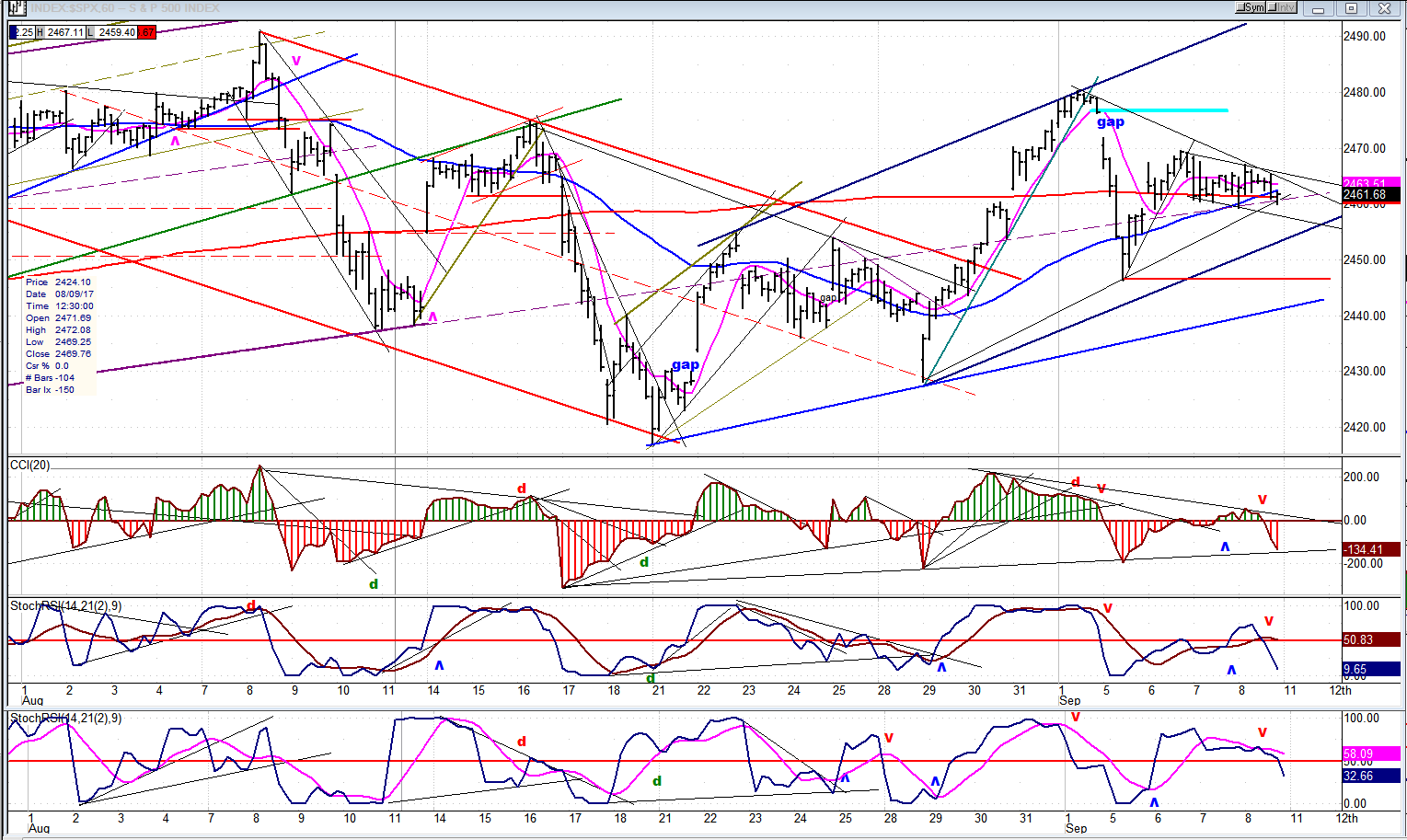Viewport: 1407px width, 840px height.
Task: Click the blue gap annotation near August 21
Action: pyautogui.click(x=686, y=365)
